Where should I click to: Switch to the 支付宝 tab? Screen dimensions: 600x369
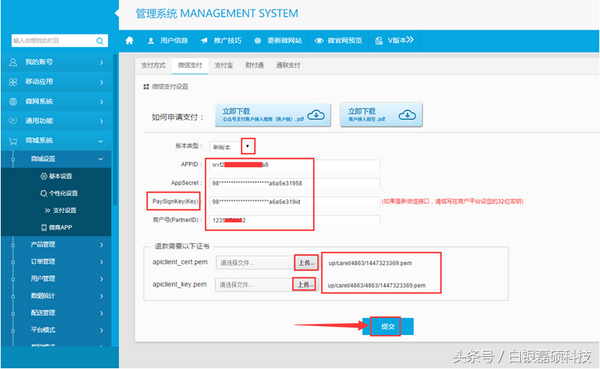[x=223, y=65]
